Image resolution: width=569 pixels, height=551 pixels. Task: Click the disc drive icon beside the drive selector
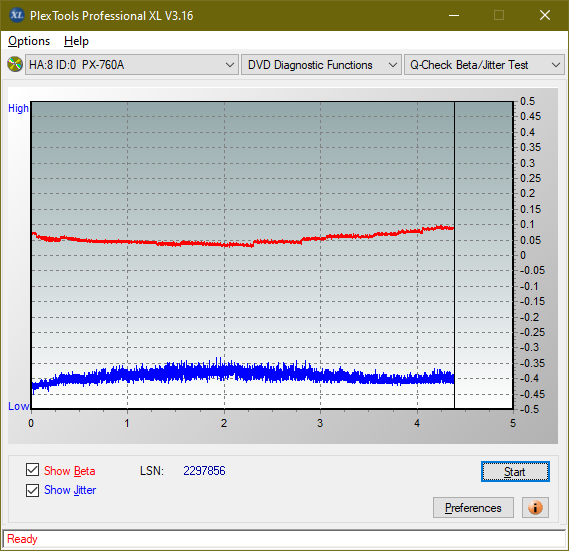point(15,65)
